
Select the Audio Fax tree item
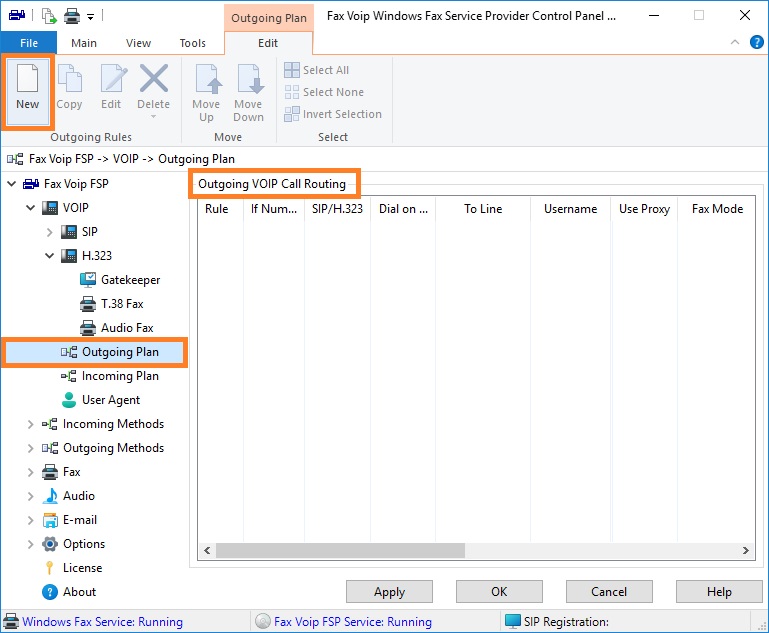(117, 328)
